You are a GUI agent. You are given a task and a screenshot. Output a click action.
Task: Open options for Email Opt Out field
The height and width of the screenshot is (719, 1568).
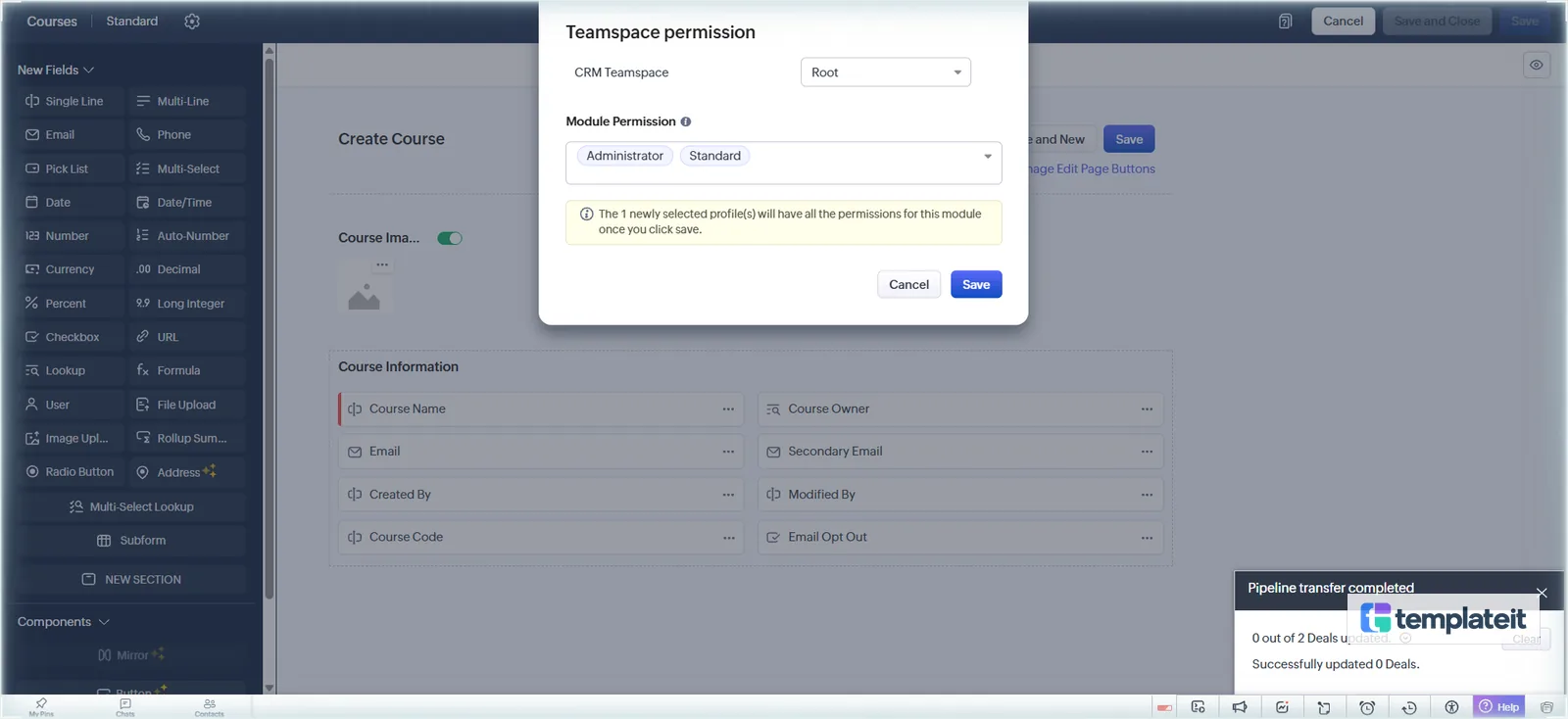(1147, 538)
